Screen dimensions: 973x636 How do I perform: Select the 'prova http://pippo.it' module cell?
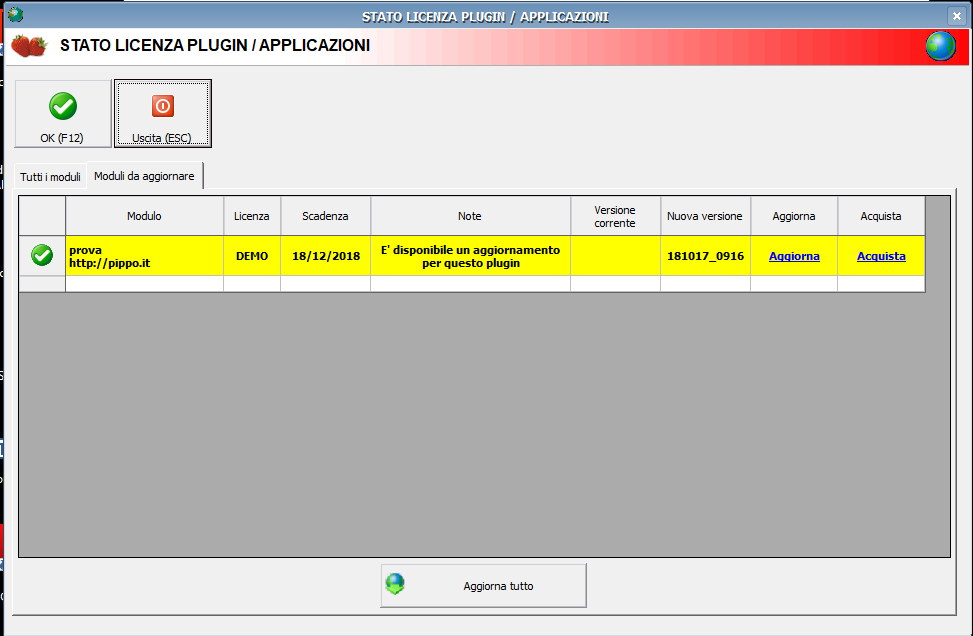click(145, 256)
